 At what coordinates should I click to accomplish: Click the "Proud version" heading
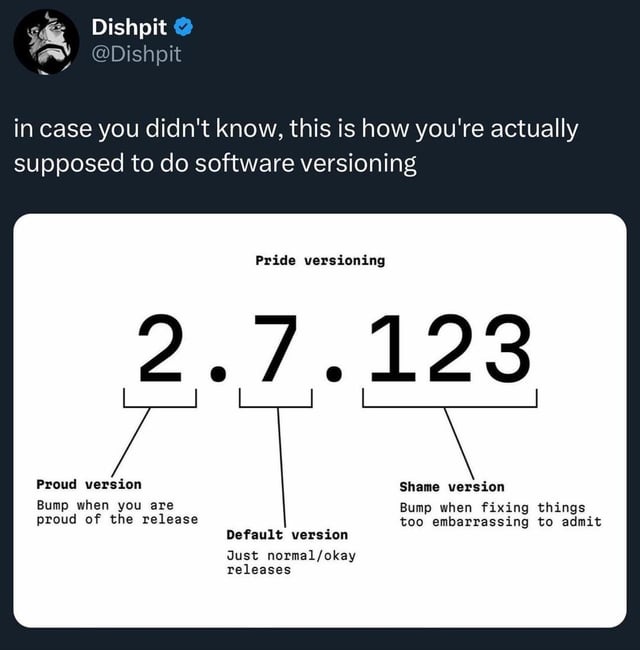[x=89, y=484]
